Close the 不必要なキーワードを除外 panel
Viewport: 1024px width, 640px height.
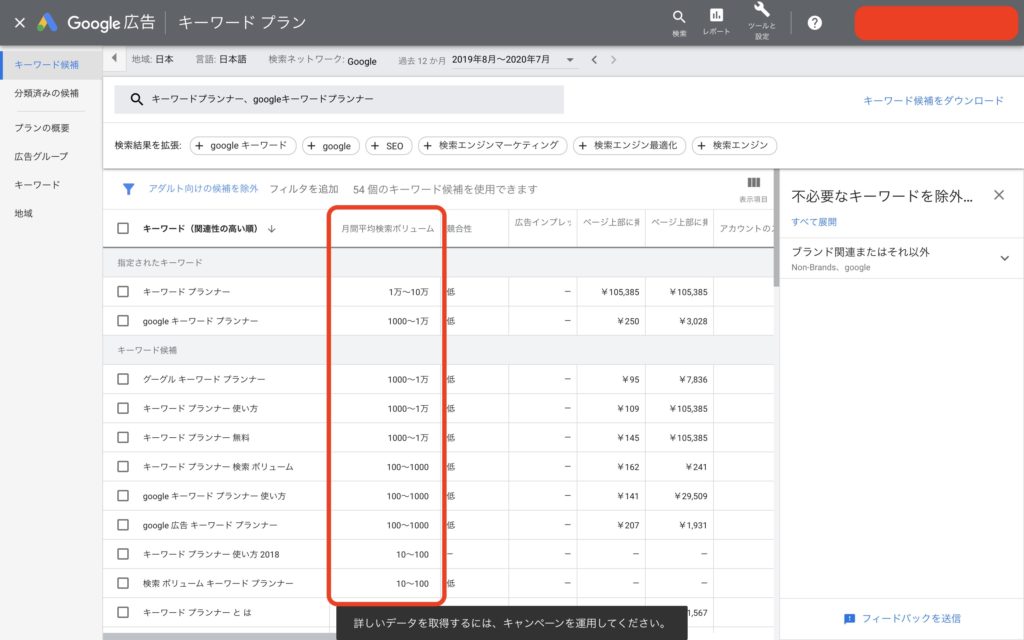(999, 195)
